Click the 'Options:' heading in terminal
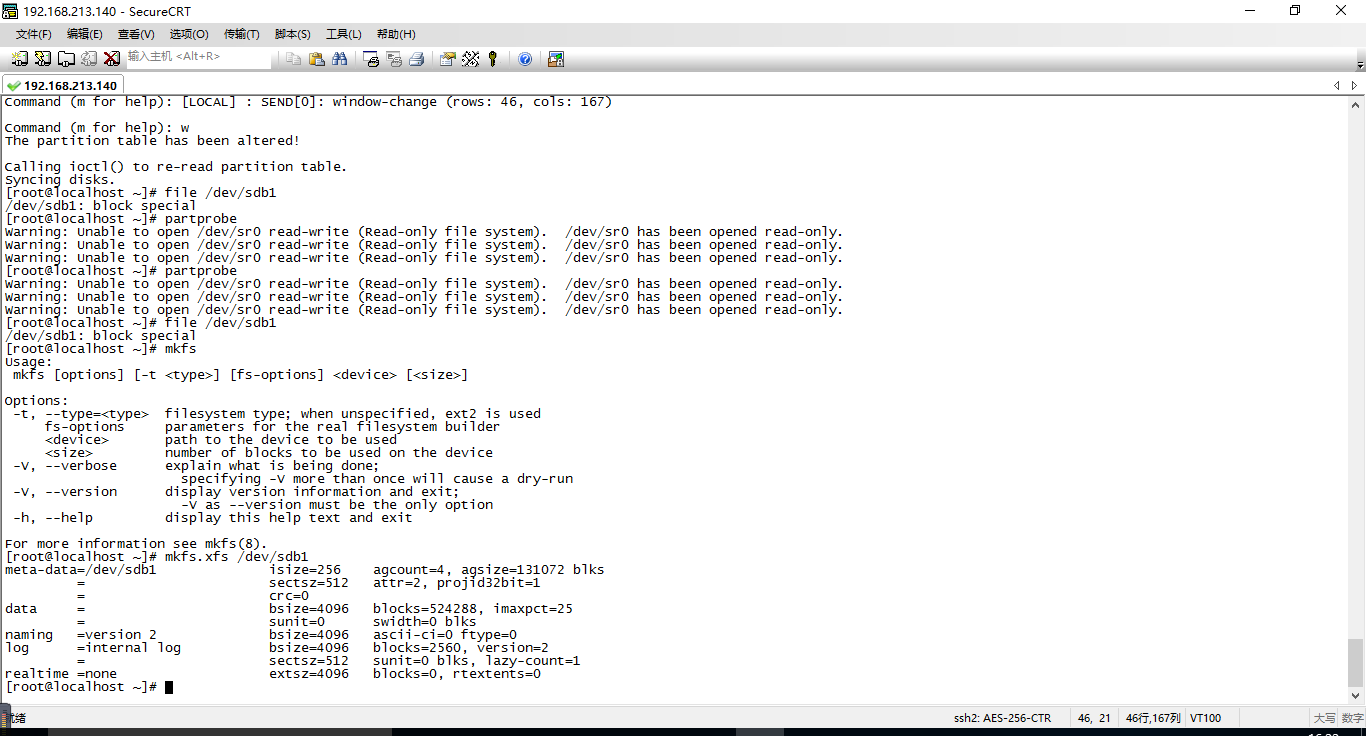 [x=36, y=401]
